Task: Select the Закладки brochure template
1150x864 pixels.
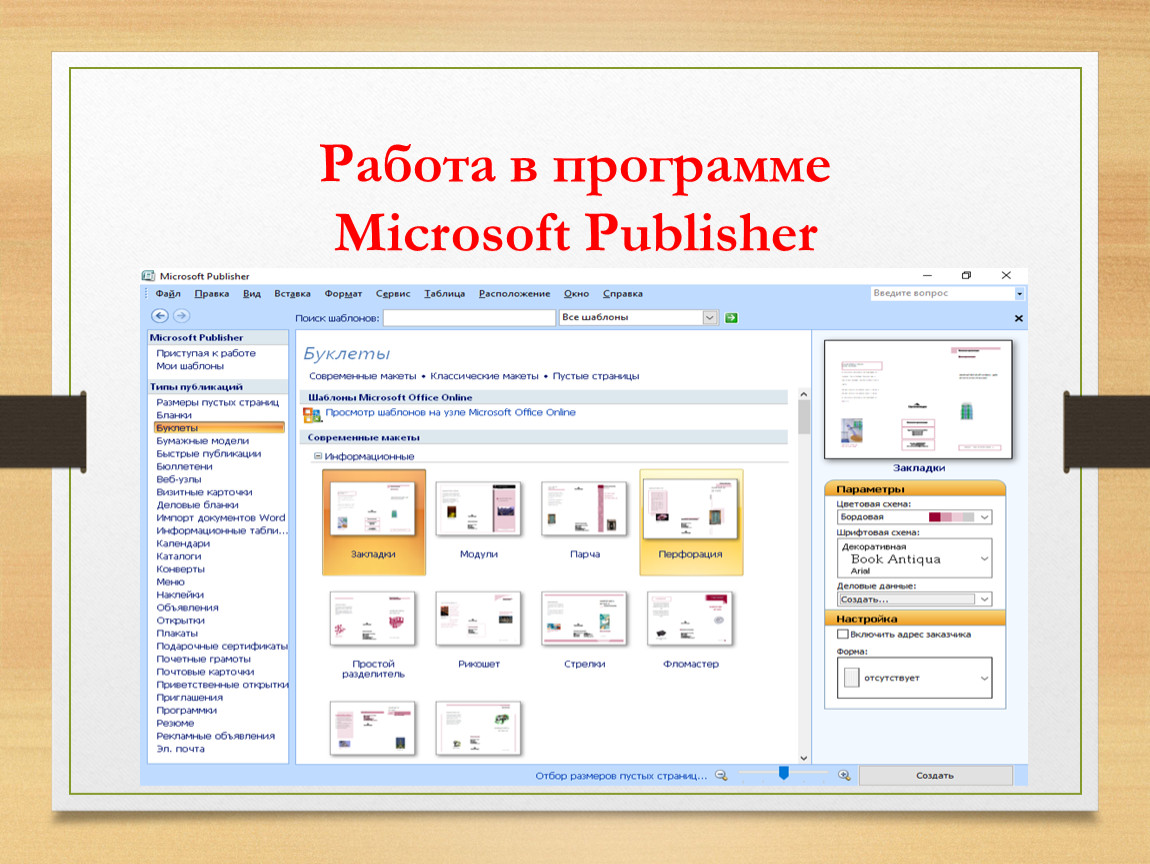Action: pos(373,521)
